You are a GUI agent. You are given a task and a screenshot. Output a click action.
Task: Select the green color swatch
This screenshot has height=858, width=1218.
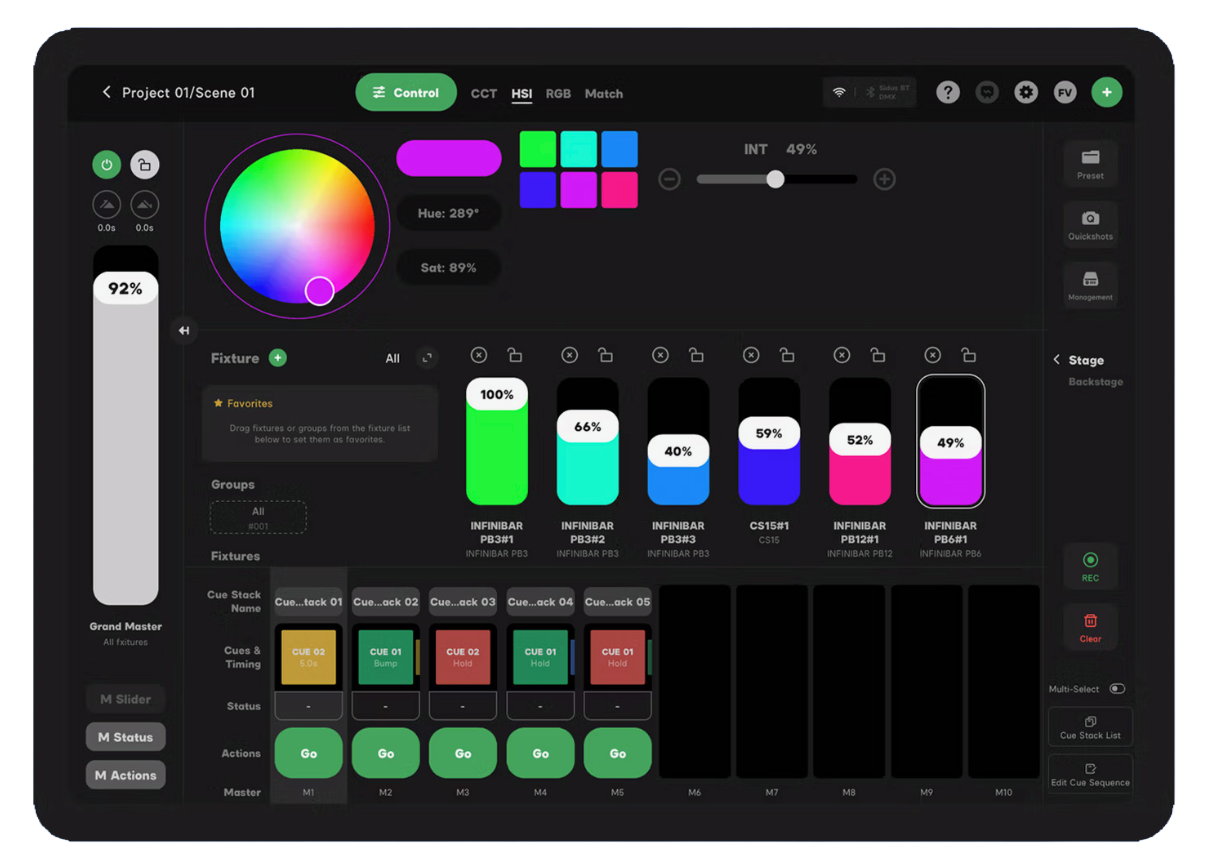tap(538, 149)
